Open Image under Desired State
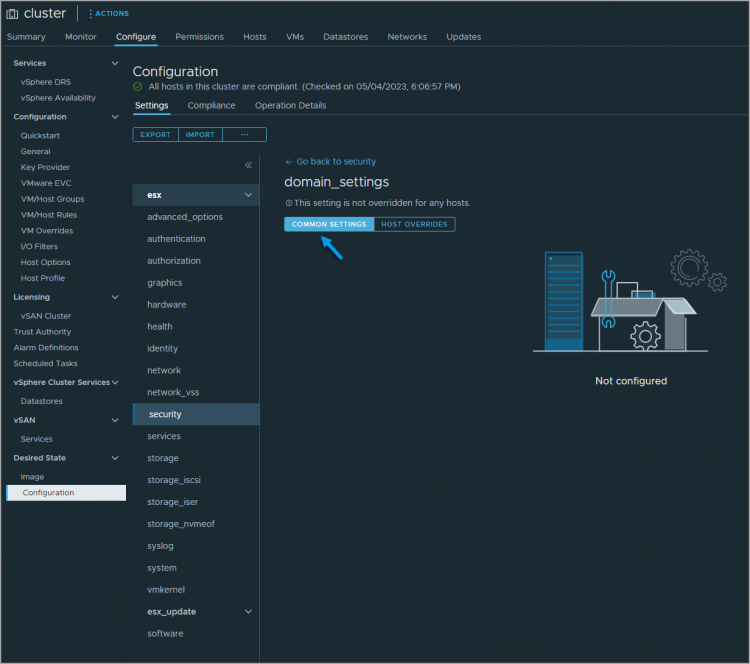This screenshot has height=664, width=750. [32, 476]
